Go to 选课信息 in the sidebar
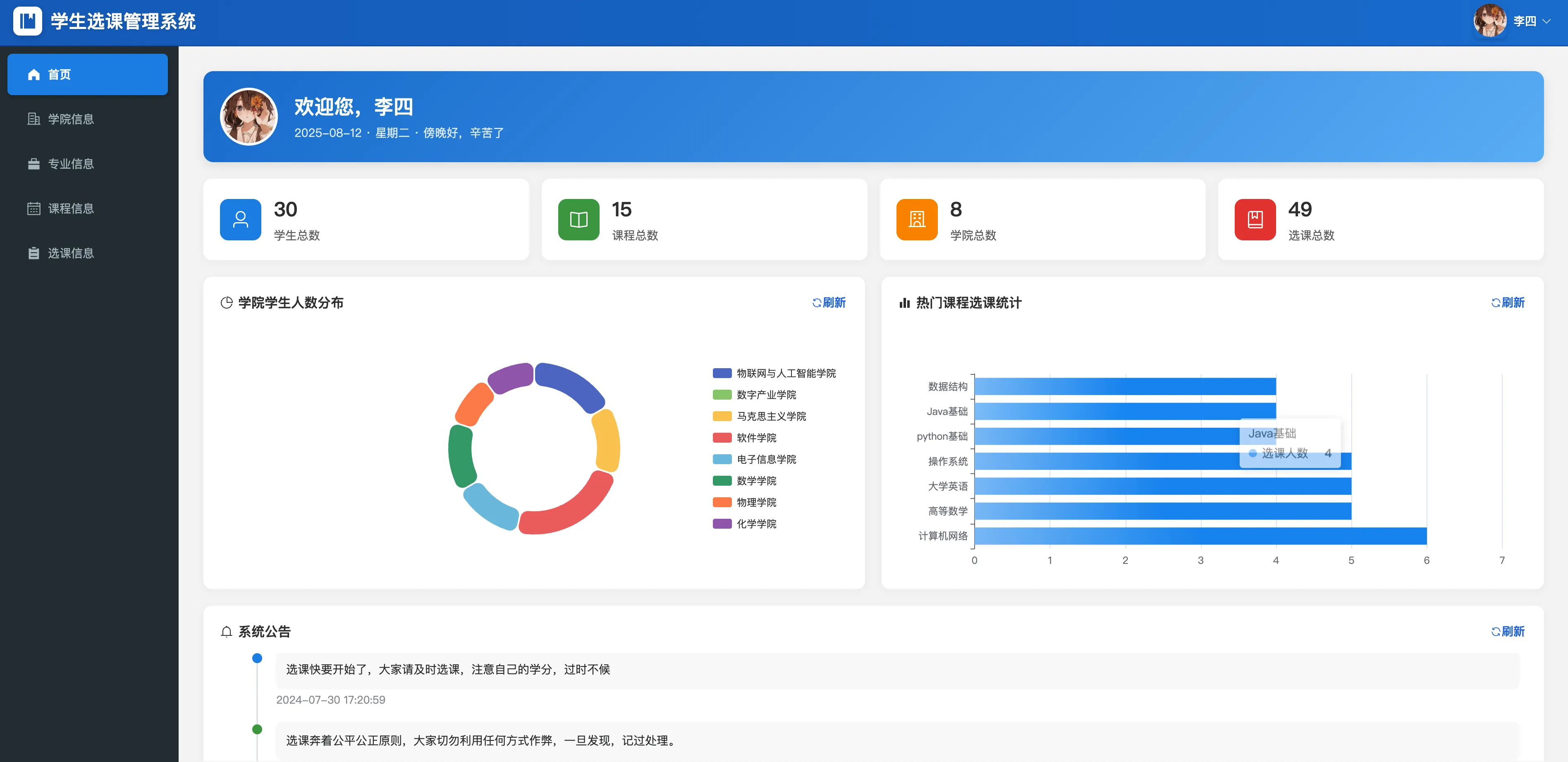The image size is (1568, 762). 71,254
